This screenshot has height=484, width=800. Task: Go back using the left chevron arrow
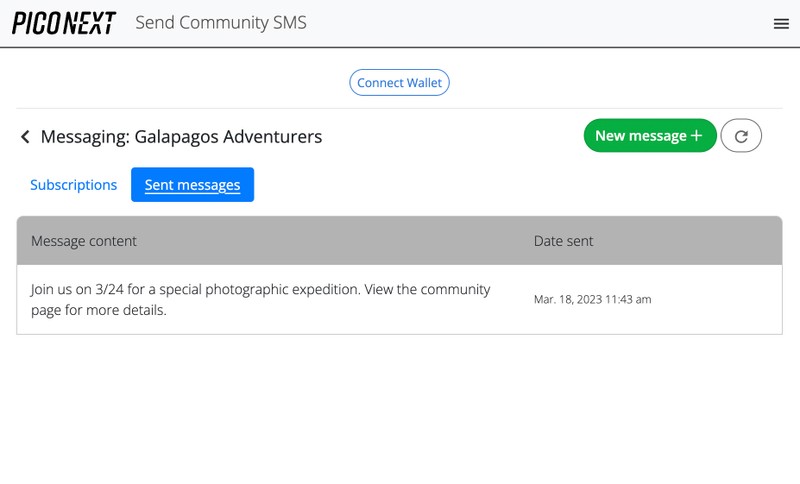point(25,137)
